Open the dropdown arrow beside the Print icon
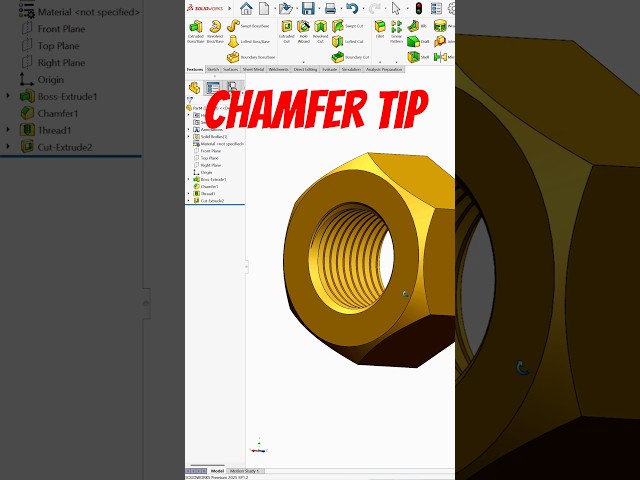Image resolution: width=640 pixels, height=480 pixels. point(341,8)
